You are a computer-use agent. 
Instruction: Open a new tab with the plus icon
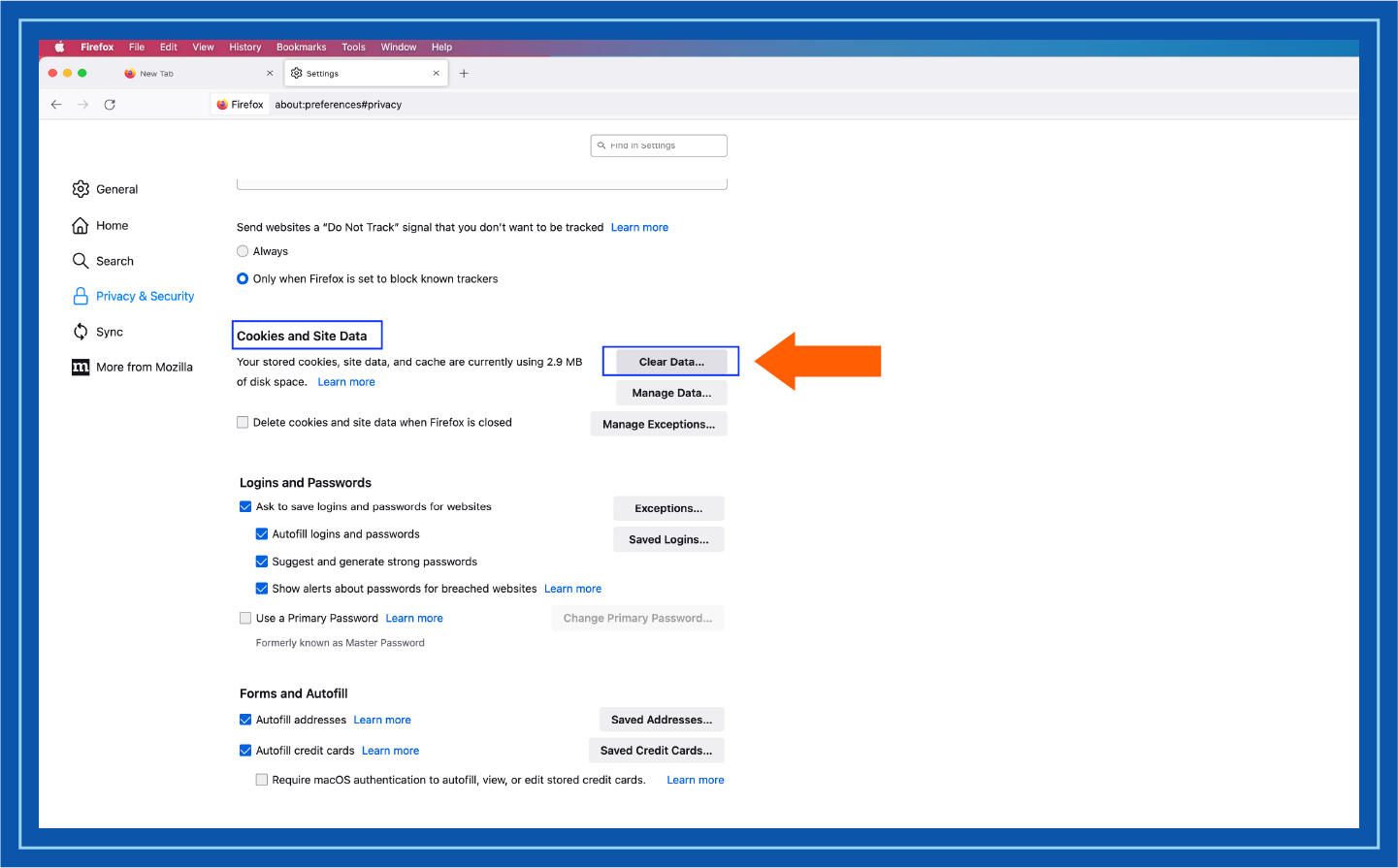(464, 73)
